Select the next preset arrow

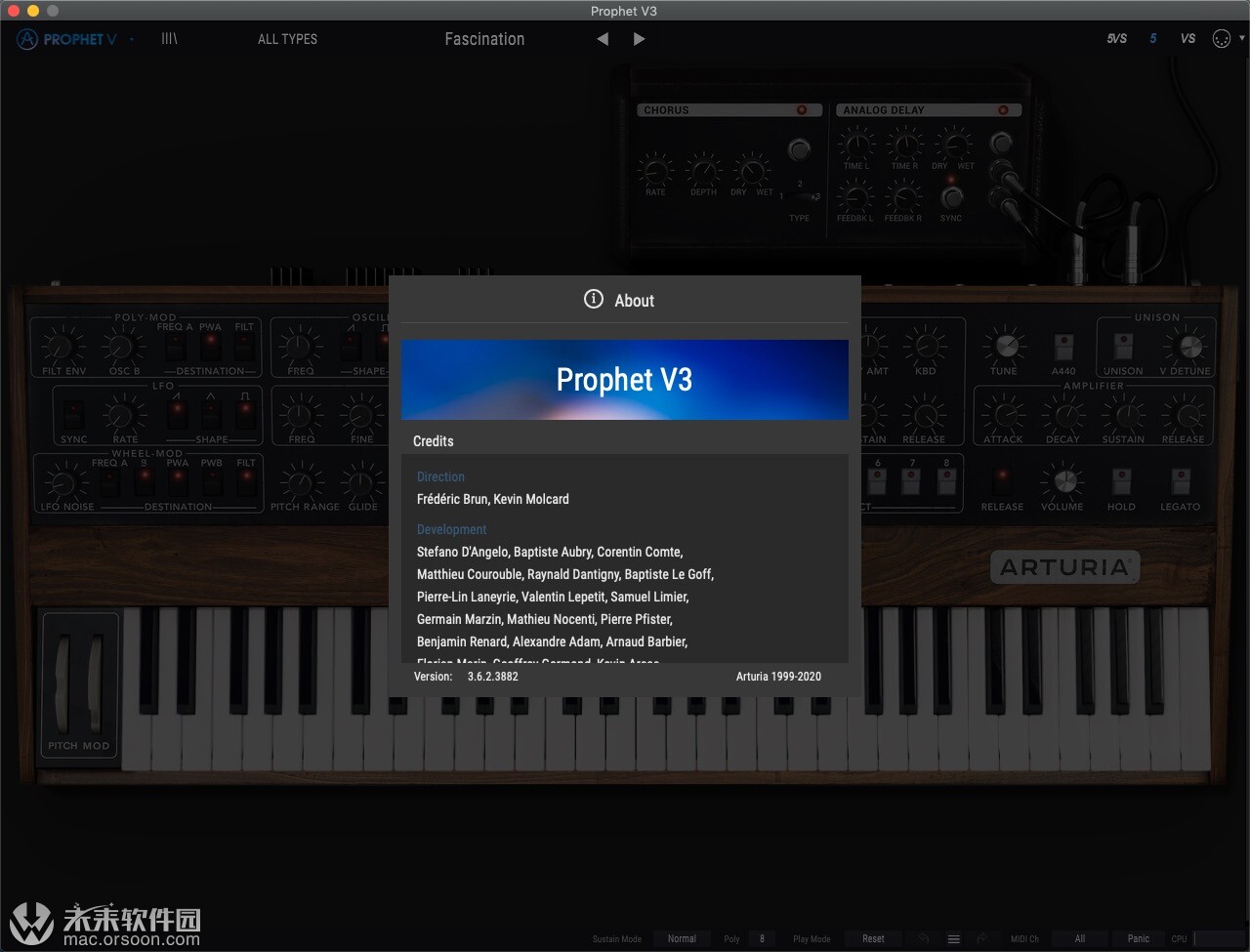(639, 39)
